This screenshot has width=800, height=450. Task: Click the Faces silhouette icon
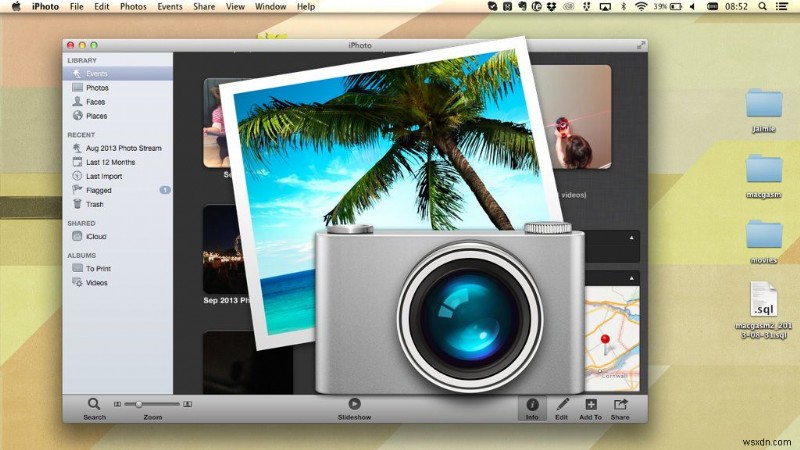pos(77,102)
